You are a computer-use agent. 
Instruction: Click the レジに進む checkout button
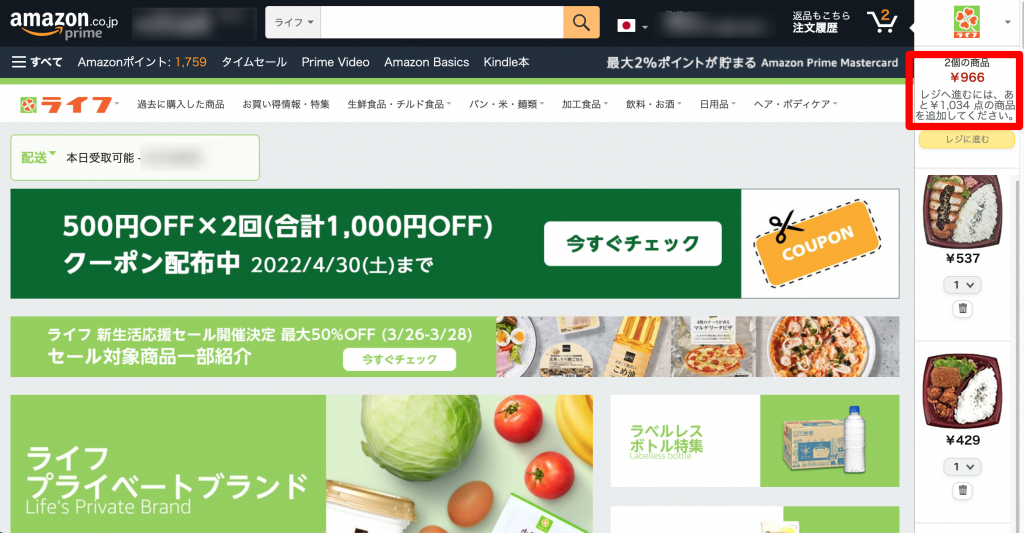(967, 139)
